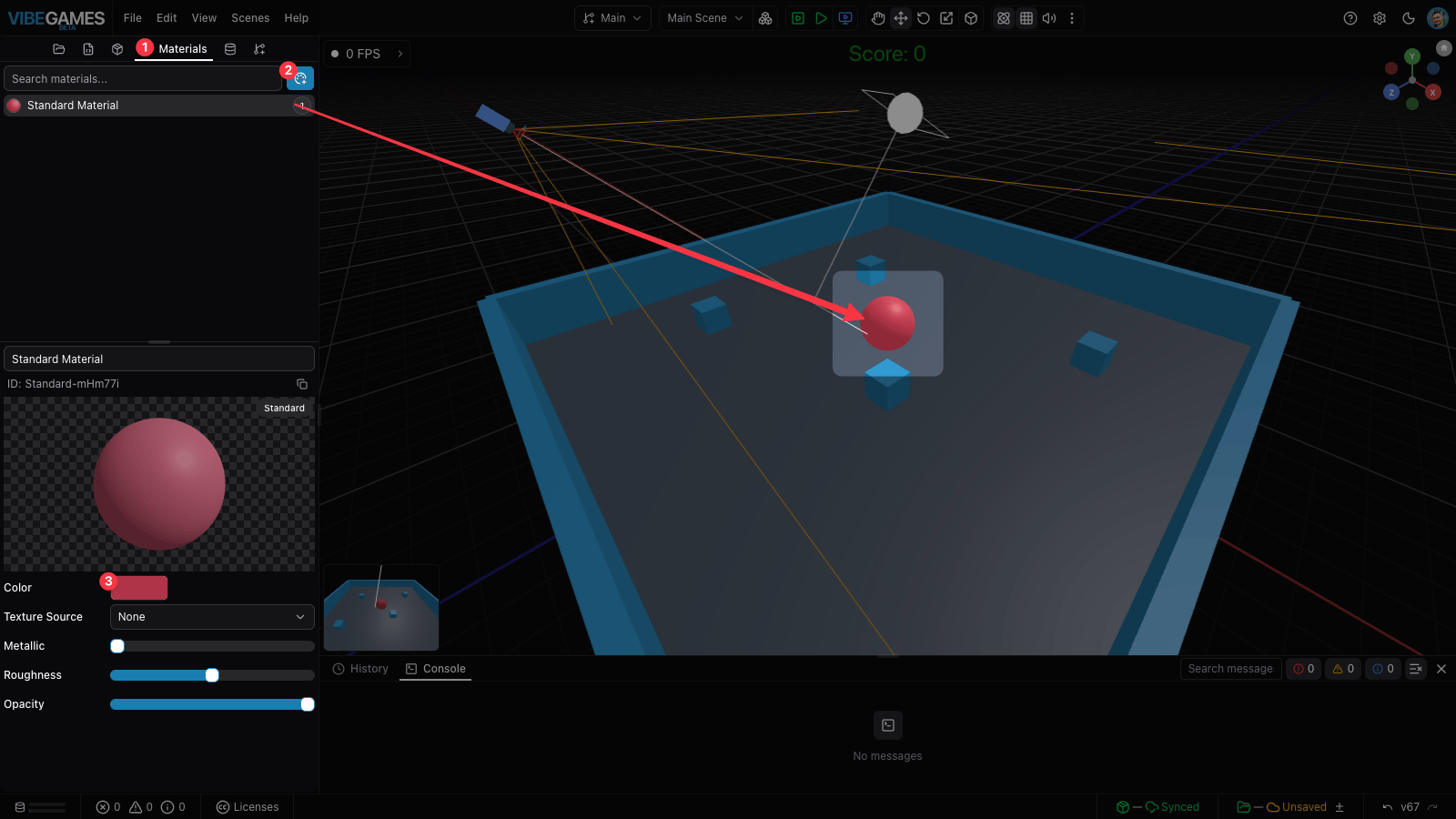This screenshot has height=819, width=1456.
Task: Select Standard Material in the materials list
Action: (x=159, y=106)
